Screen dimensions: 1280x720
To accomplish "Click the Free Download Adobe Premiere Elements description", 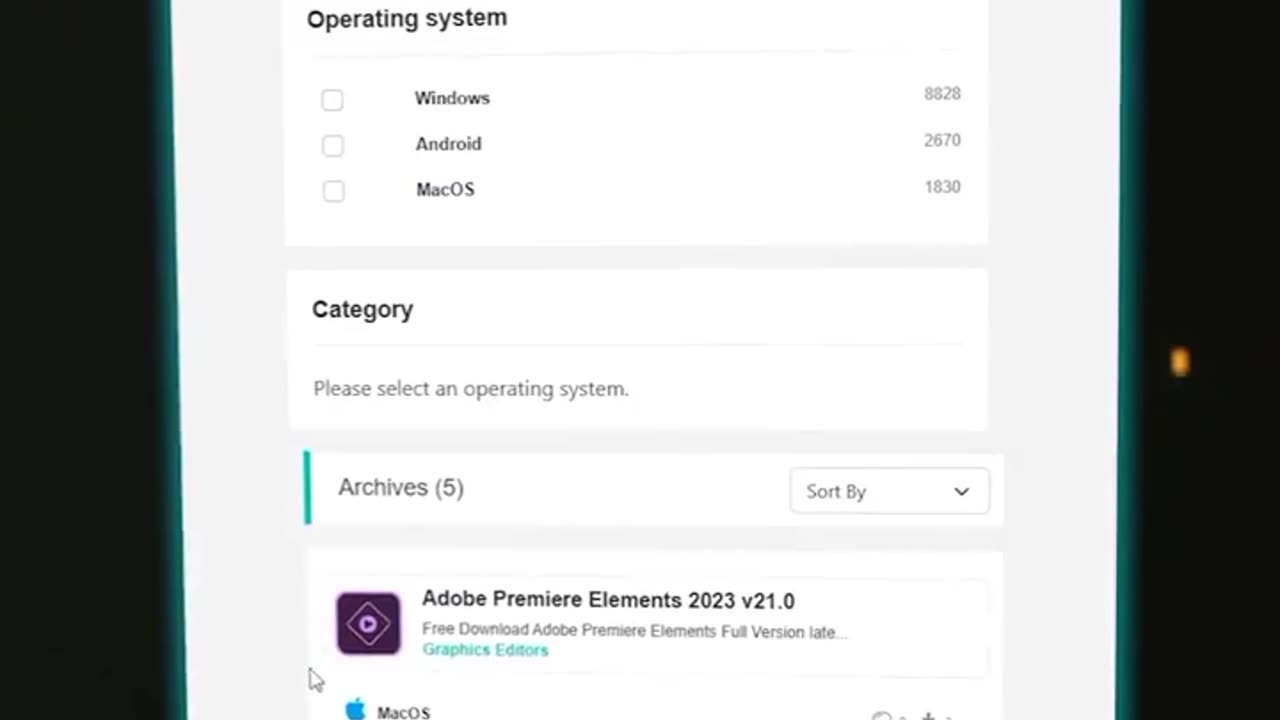I will (634, 631).
